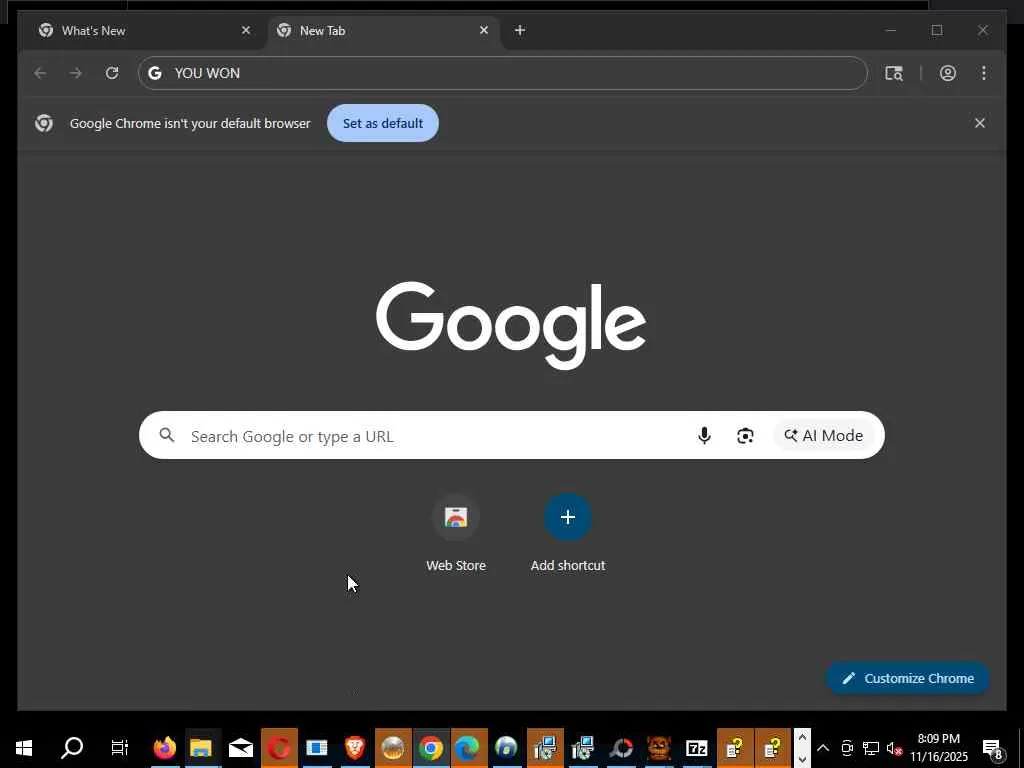Open the 7-Zip taskbar icon

(x=697, y=748)
